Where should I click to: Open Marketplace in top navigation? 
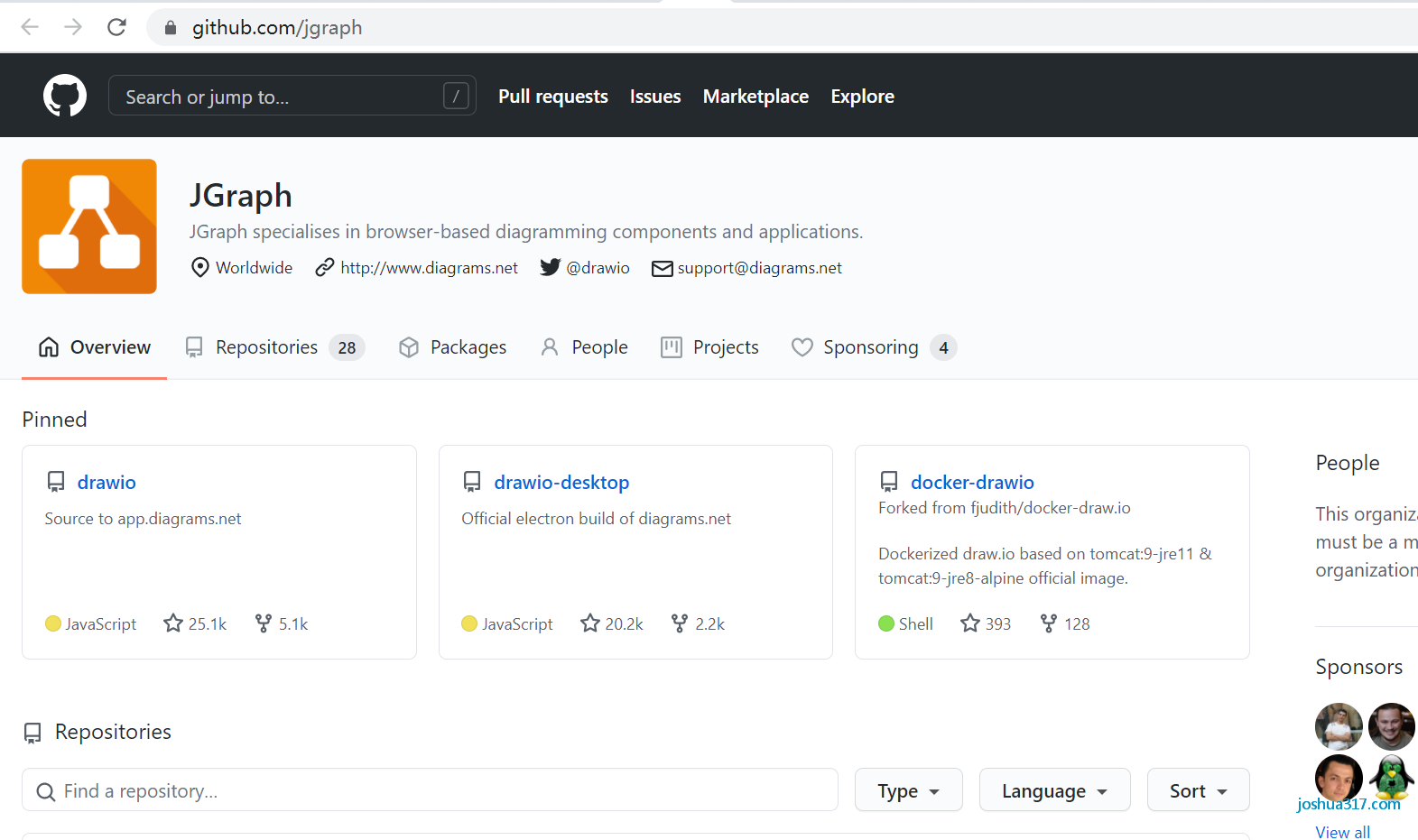755,96
